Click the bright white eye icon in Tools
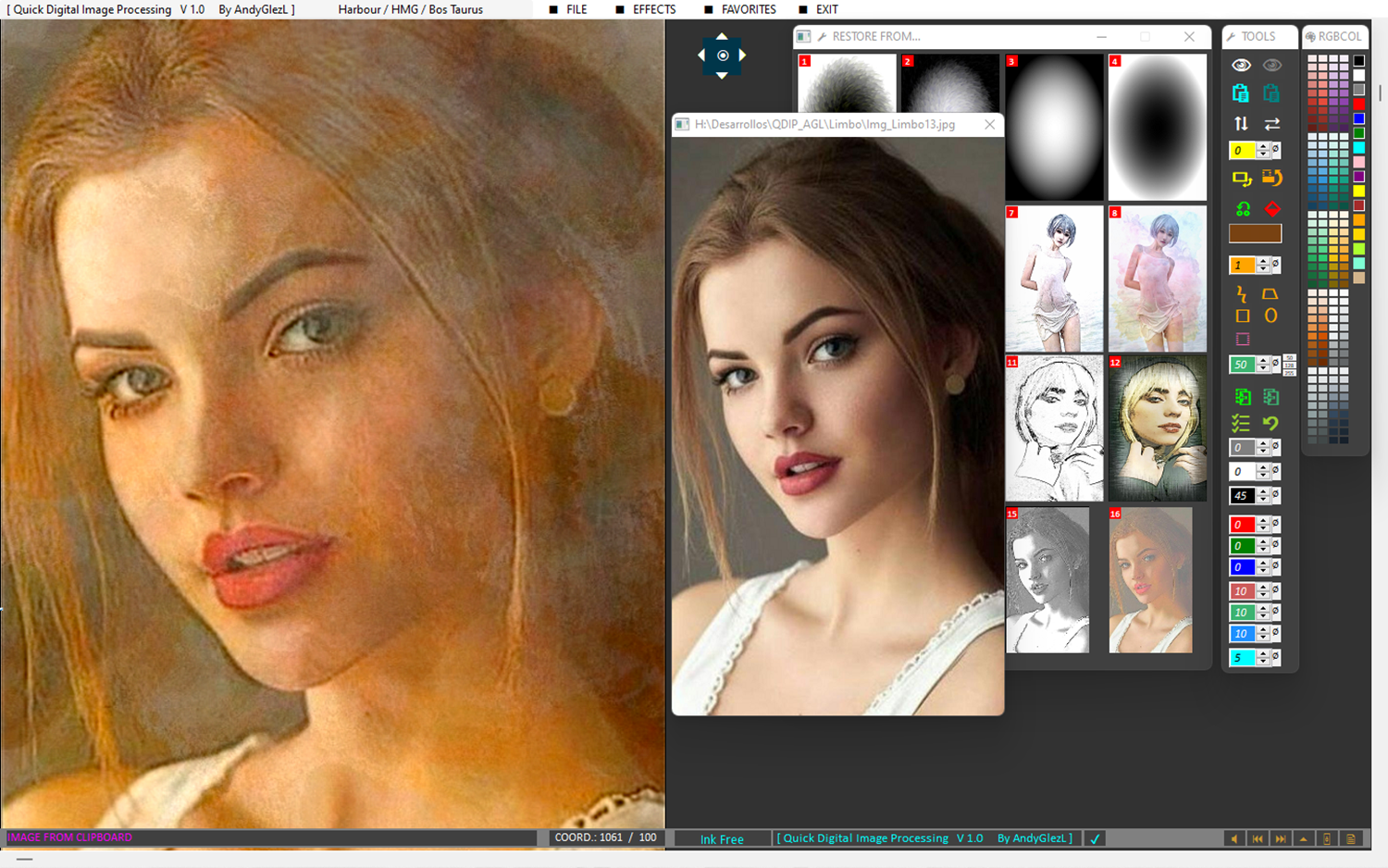Viewport: 1388px width, 868px height. (1241, 65)
